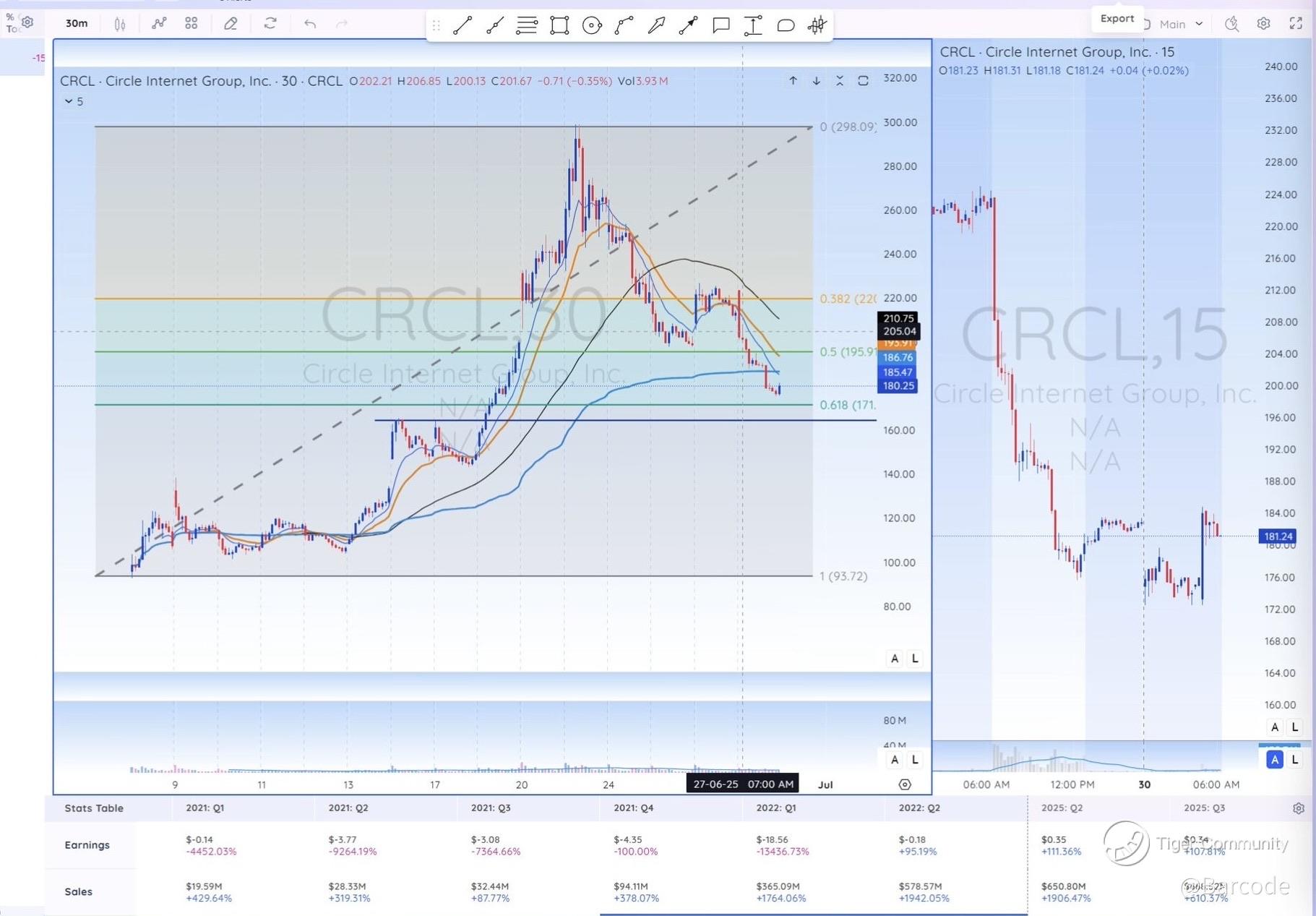Screen dimensions: 1316x916
Task: Redo the last undone chart action
Action: (342, 24)
